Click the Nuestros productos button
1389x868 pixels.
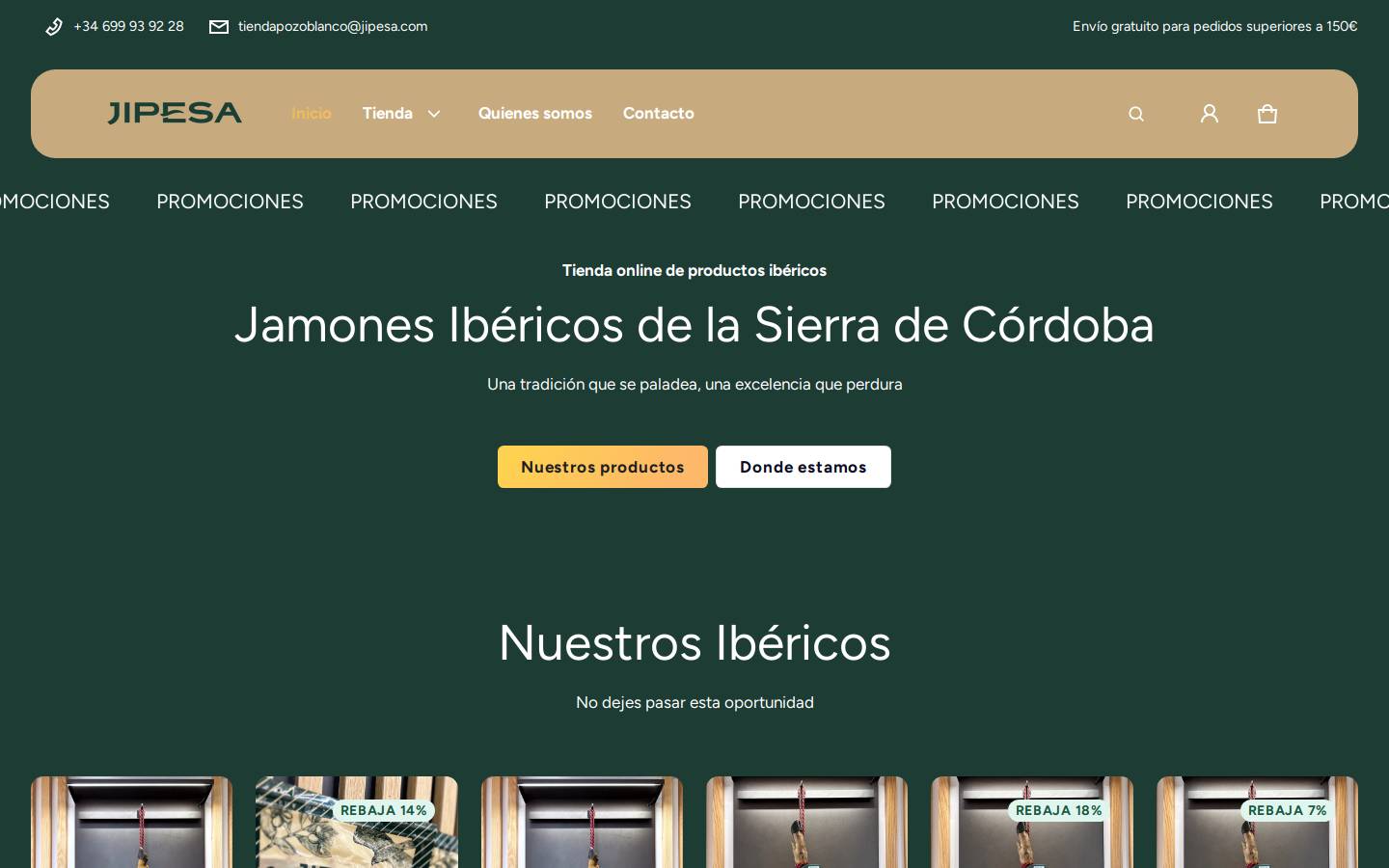603,467
